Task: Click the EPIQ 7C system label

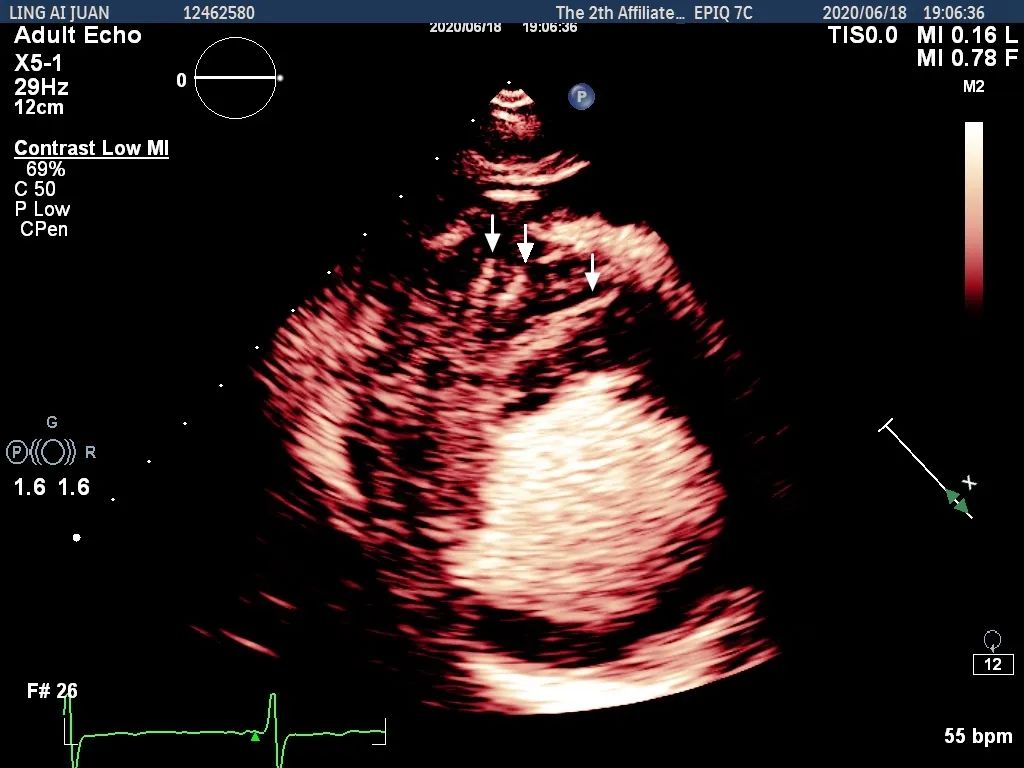Action: click(723, 12)
